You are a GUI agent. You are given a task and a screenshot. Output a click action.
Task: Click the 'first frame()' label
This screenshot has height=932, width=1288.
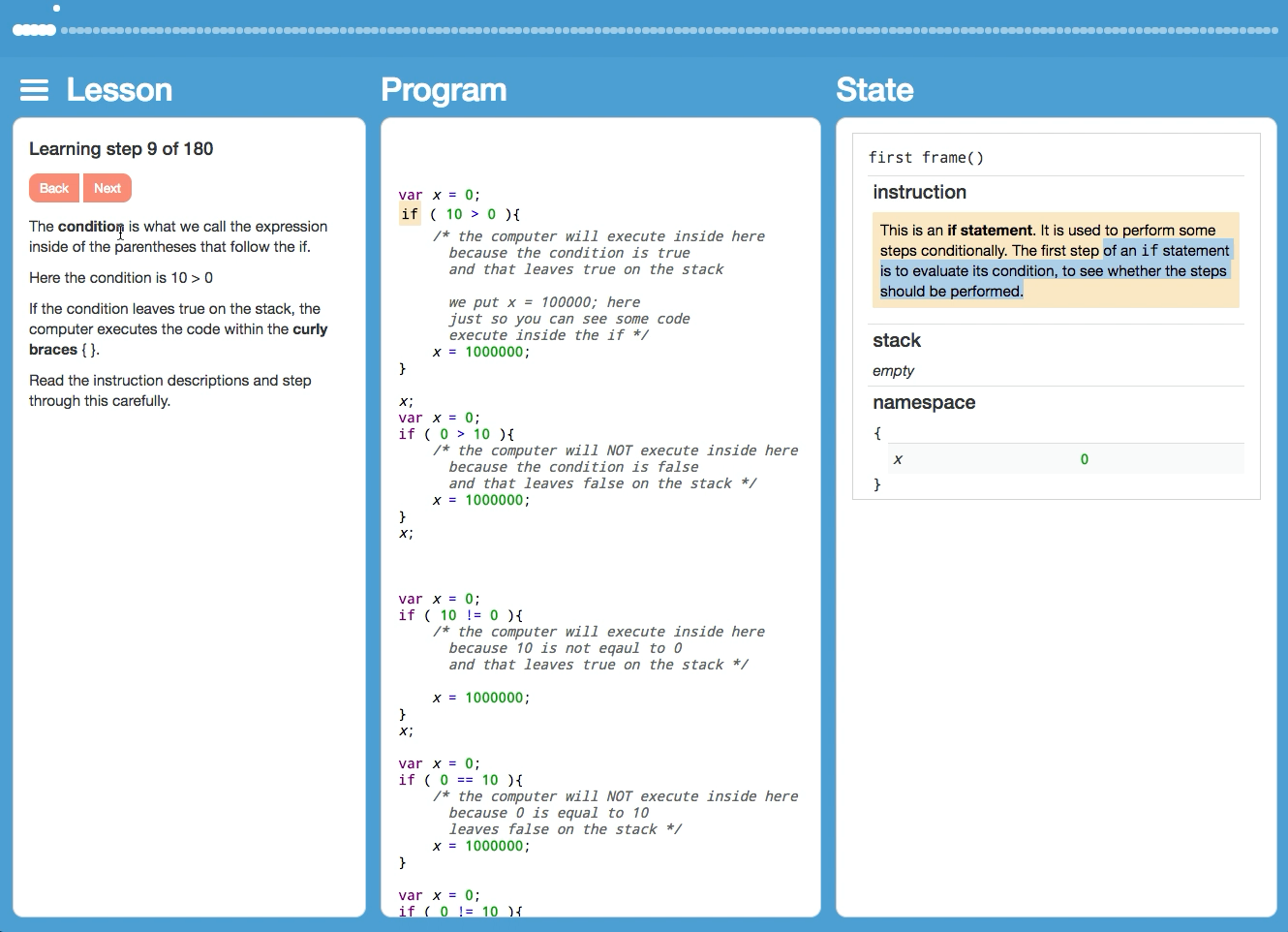(x=926, y=157)
